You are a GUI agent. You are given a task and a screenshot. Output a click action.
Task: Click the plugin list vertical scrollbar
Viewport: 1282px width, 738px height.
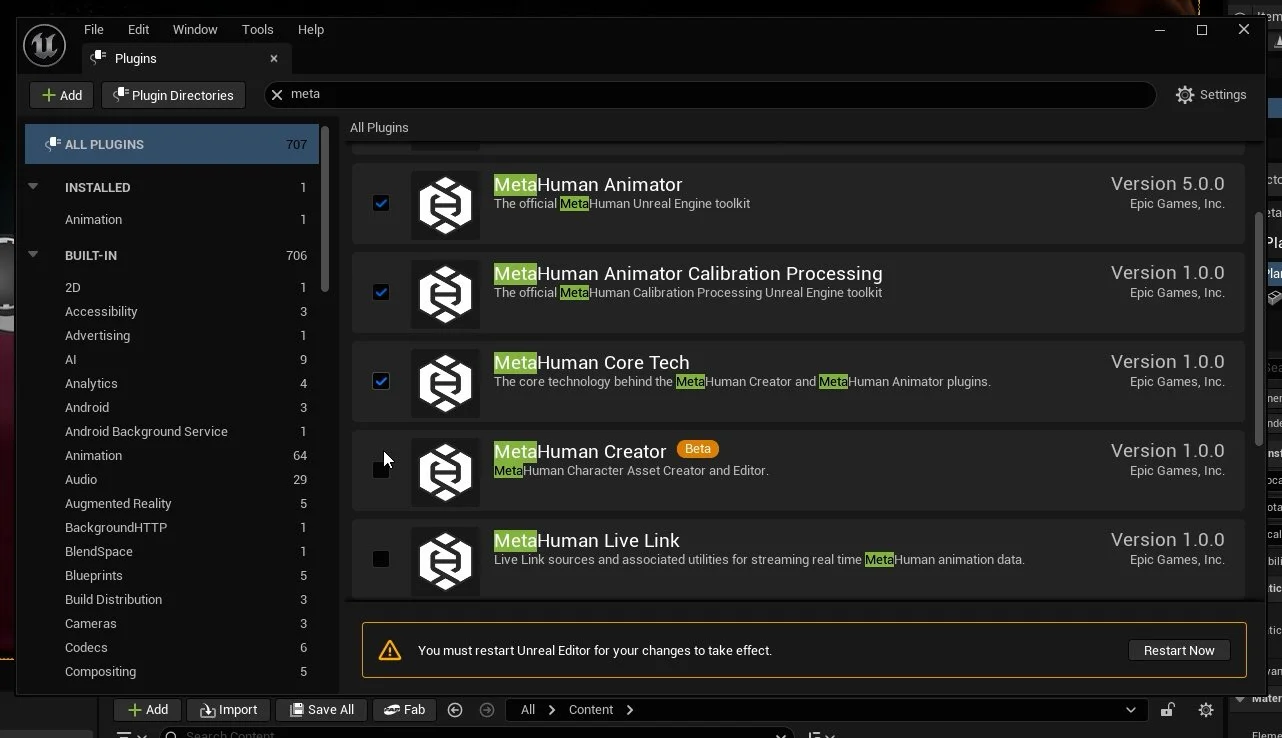1258,328
